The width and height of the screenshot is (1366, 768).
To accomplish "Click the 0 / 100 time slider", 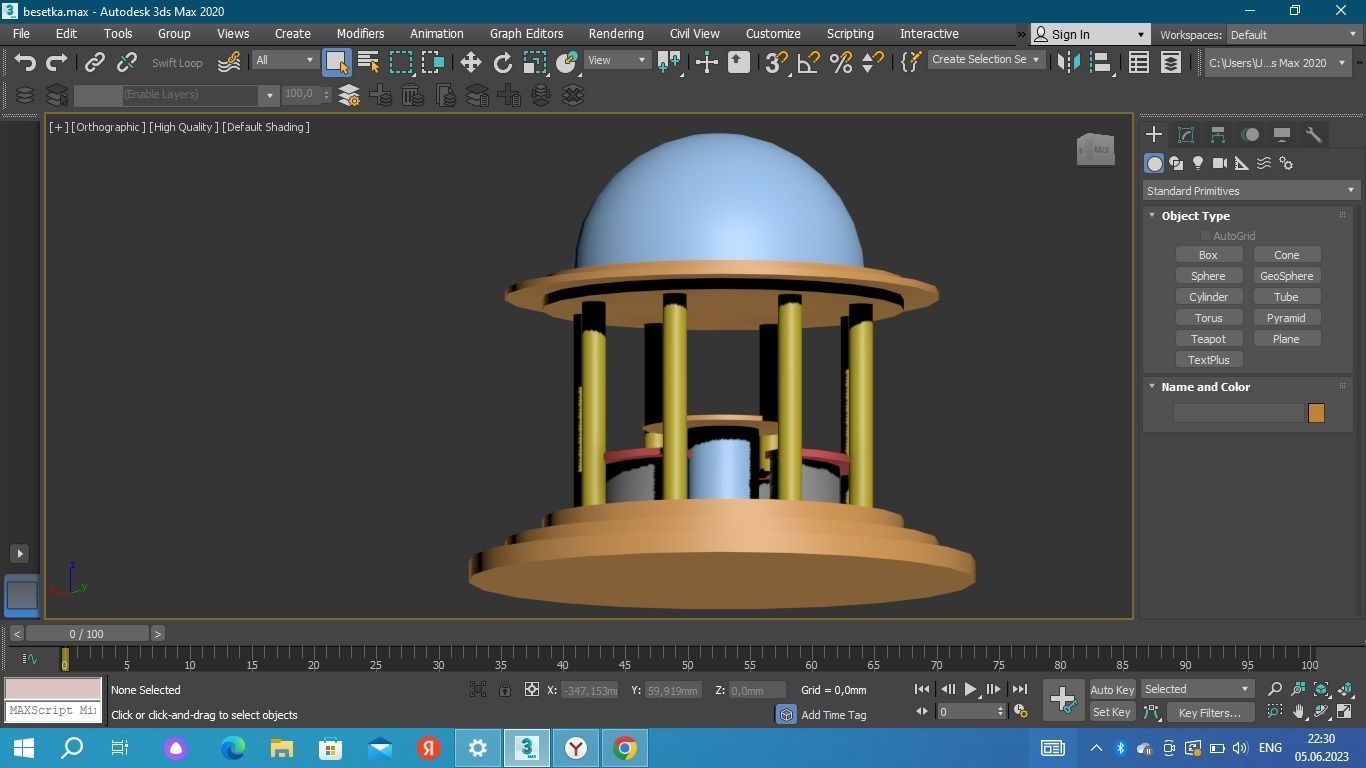I will click(x=87, y=634).
